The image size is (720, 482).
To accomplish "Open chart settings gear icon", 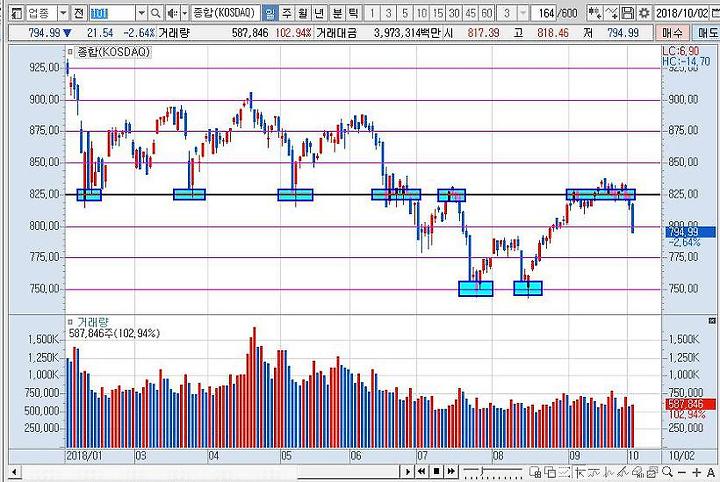I will [644, 13].
